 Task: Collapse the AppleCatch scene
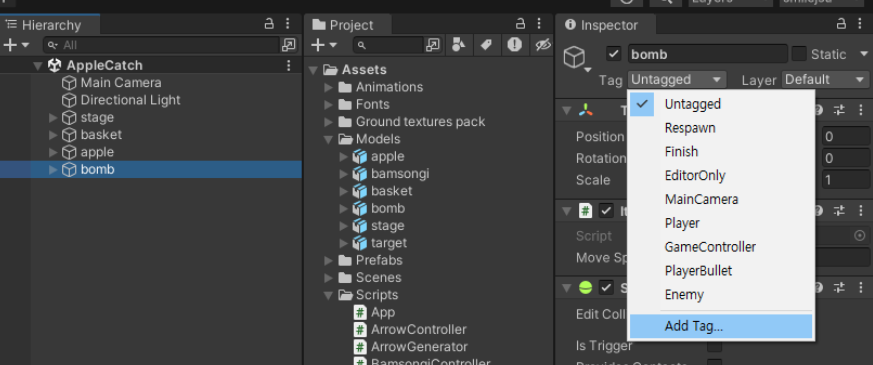pos(38,66)
